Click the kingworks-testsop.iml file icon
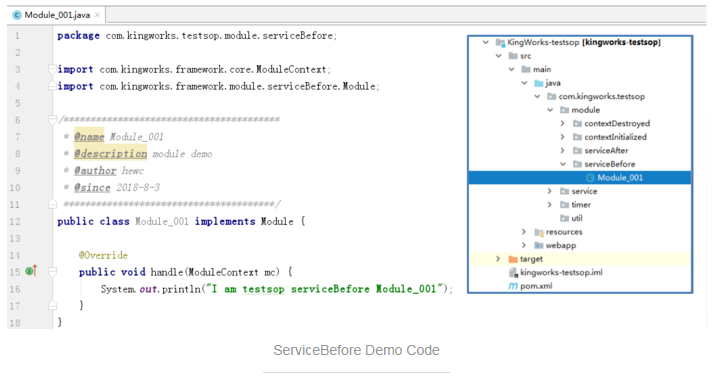The image size is (719, 378). point(513,272)
